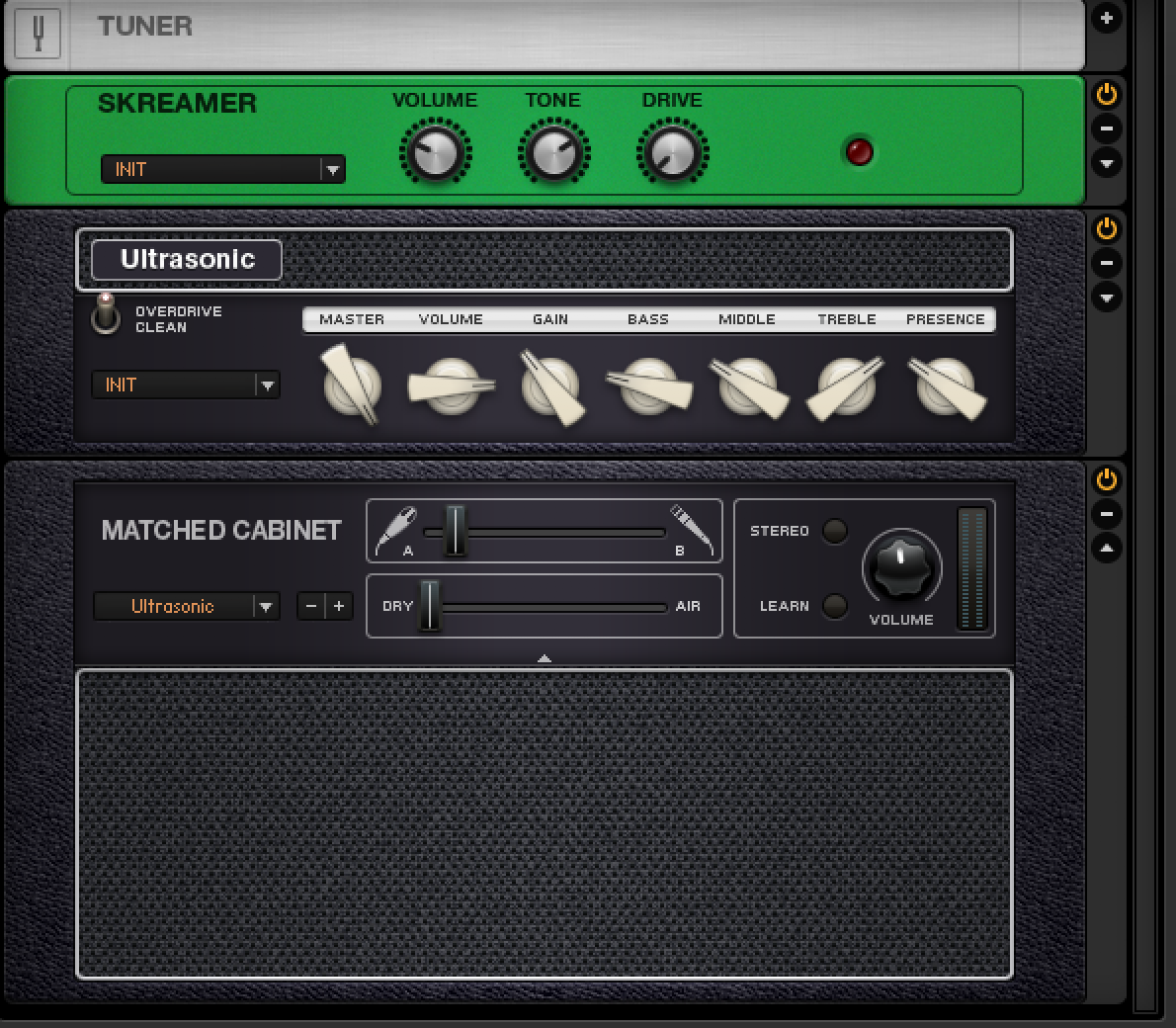Click the Matched Cabinet Volume knob
This screenshot has width=1176, height=1028.
[x=901, y=566]
